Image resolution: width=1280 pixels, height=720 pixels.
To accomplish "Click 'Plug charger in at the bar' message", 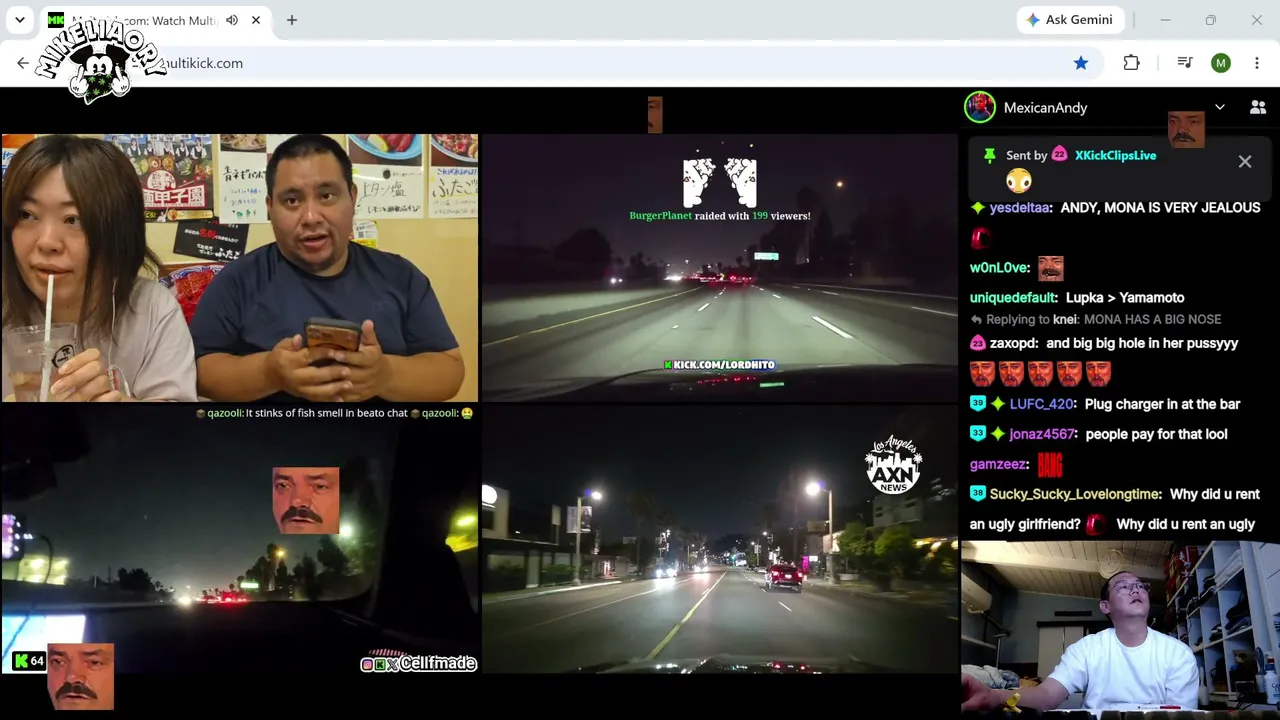I will (1162, 404).
